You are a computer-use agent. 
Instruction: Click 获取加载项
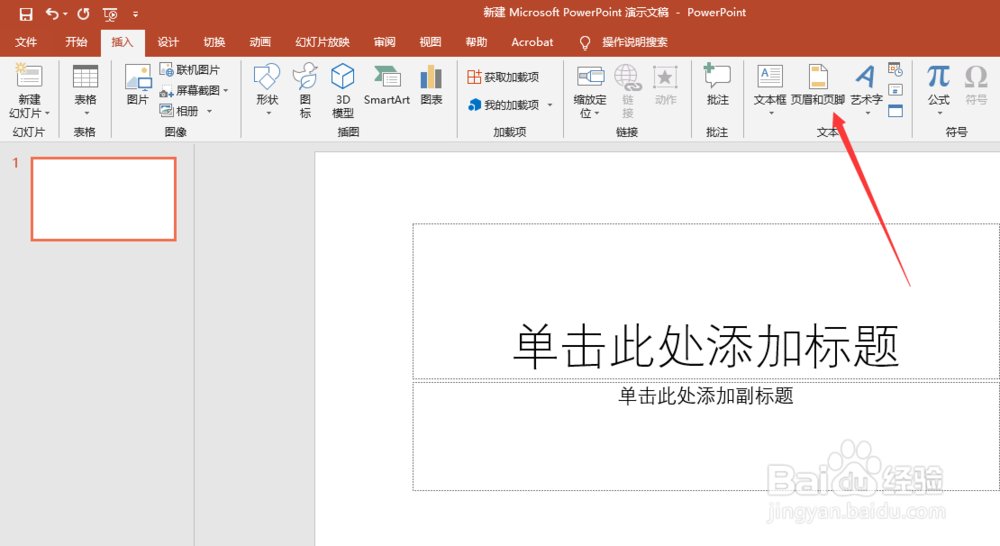click(x=503, y=77)
